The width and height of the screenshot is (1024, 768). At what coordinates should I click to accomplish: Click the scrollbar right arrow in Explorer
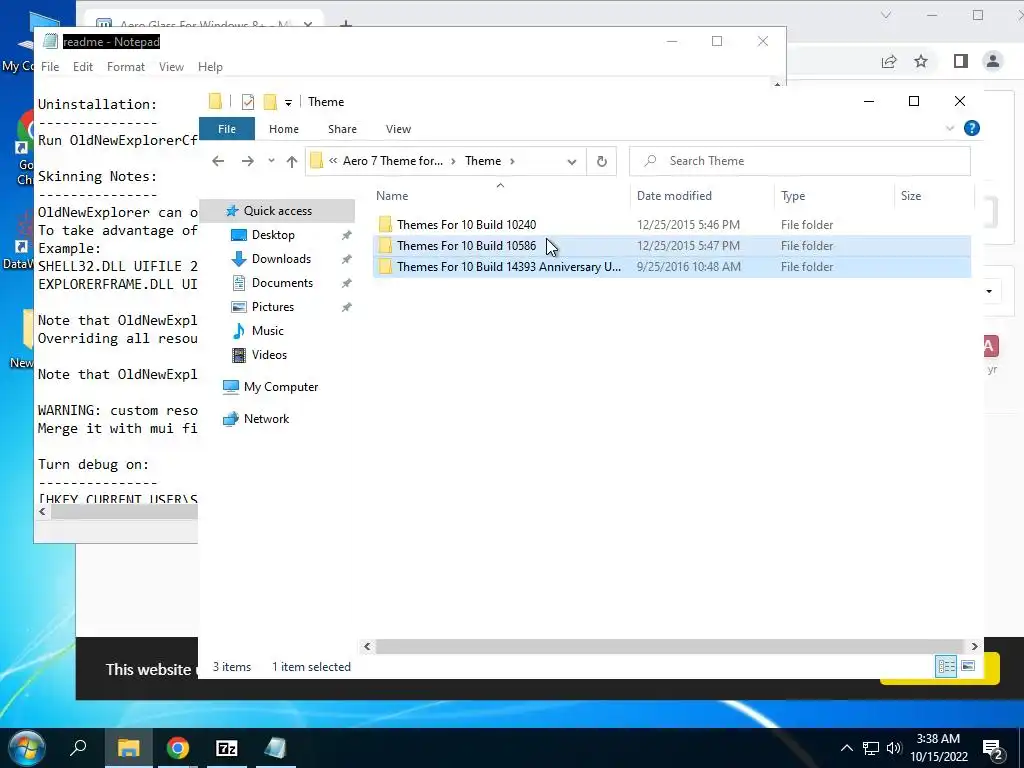974,647
